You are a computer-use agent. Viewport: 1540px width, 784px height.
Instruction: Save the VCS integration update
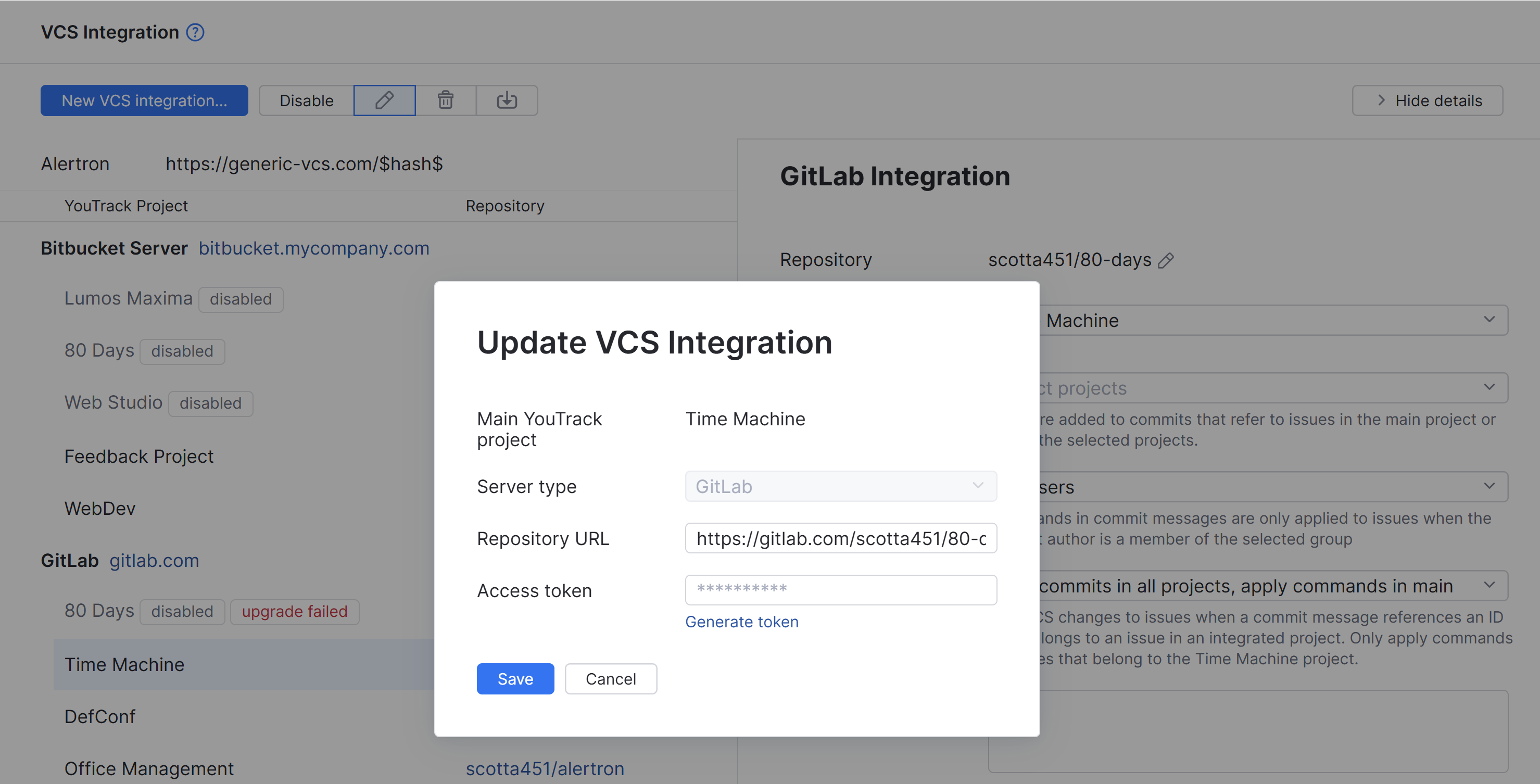click(x=515, y=679)
